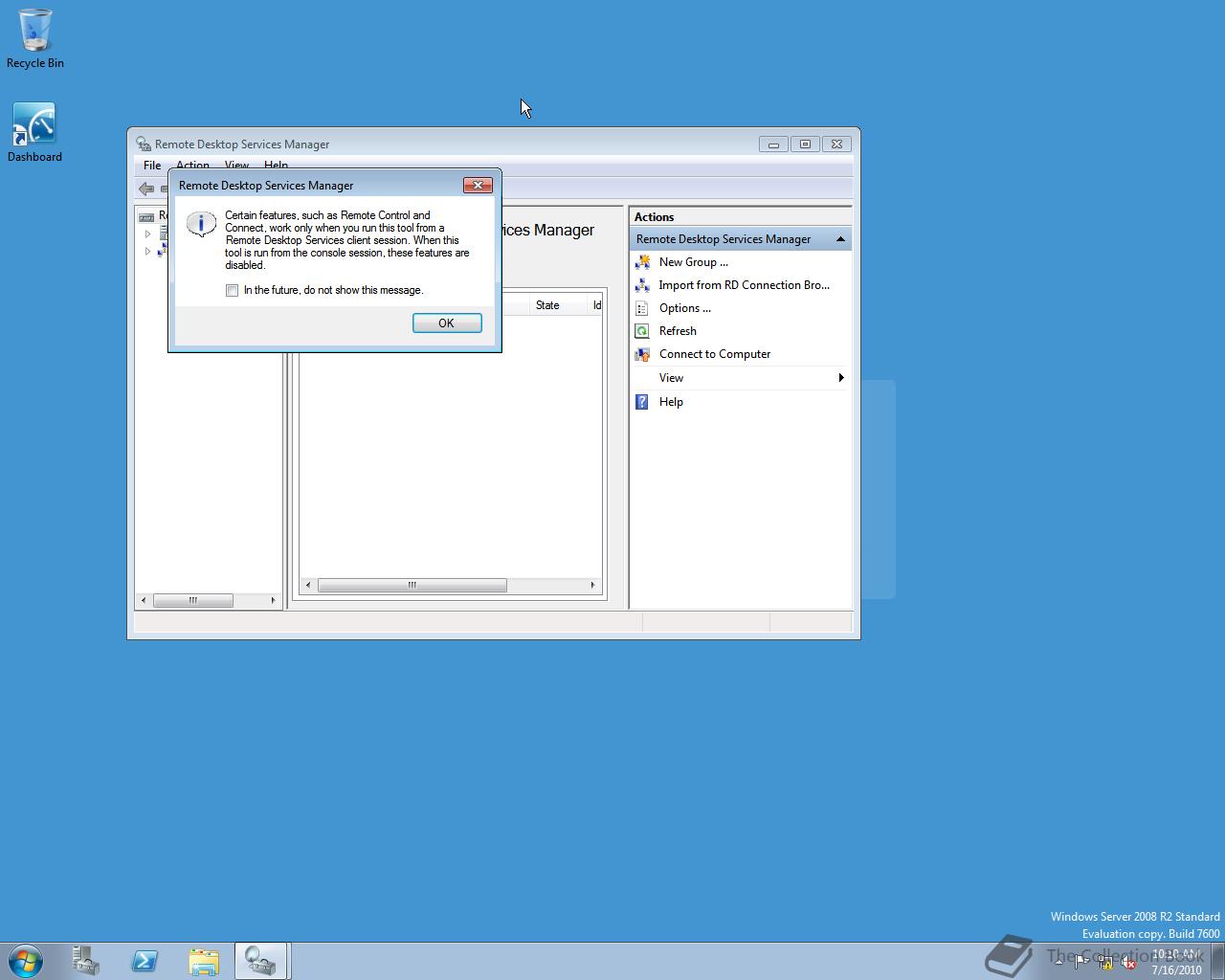Viewport: 1225px width, 980px height.
Task: Click the clock showing 7/16/2010
Action: point(1176,962)
